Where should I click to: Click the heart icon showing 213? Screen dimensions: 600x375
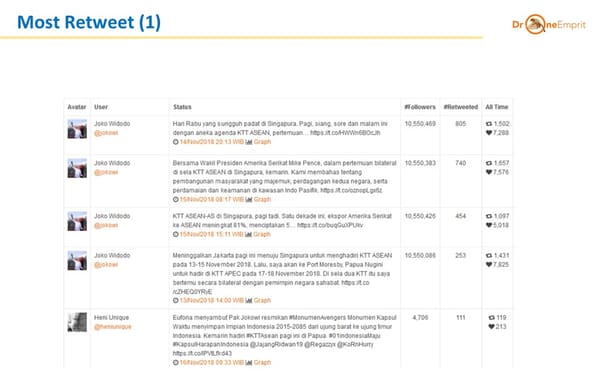pos(492,327)
